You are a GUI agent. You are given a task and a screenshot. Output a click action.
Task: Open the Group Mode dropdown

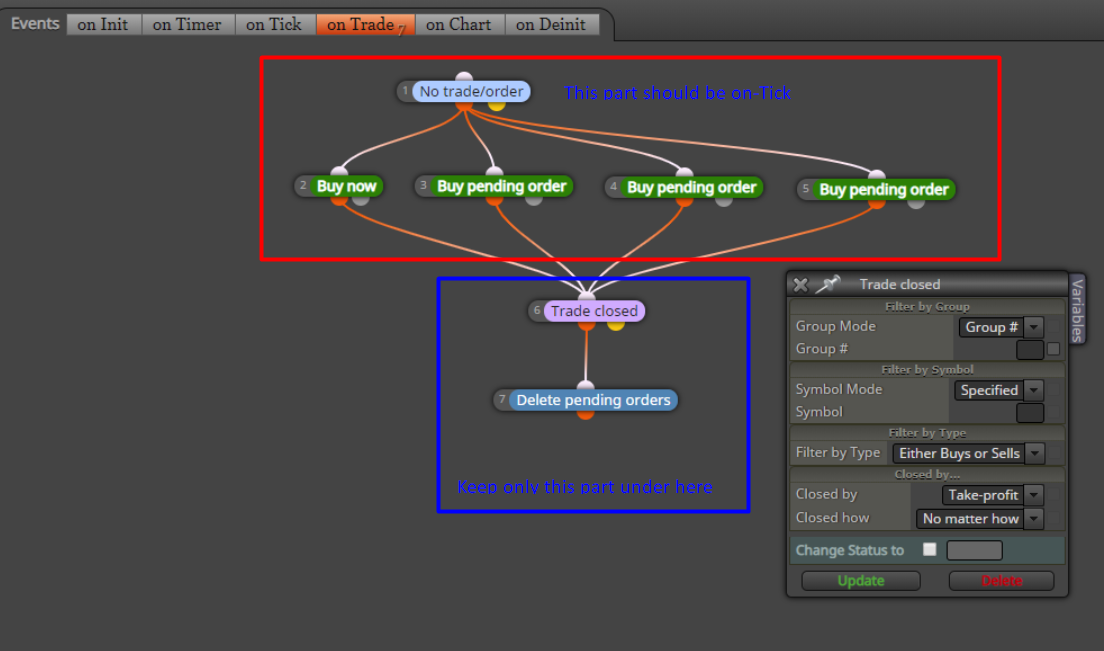point(1000,327)
